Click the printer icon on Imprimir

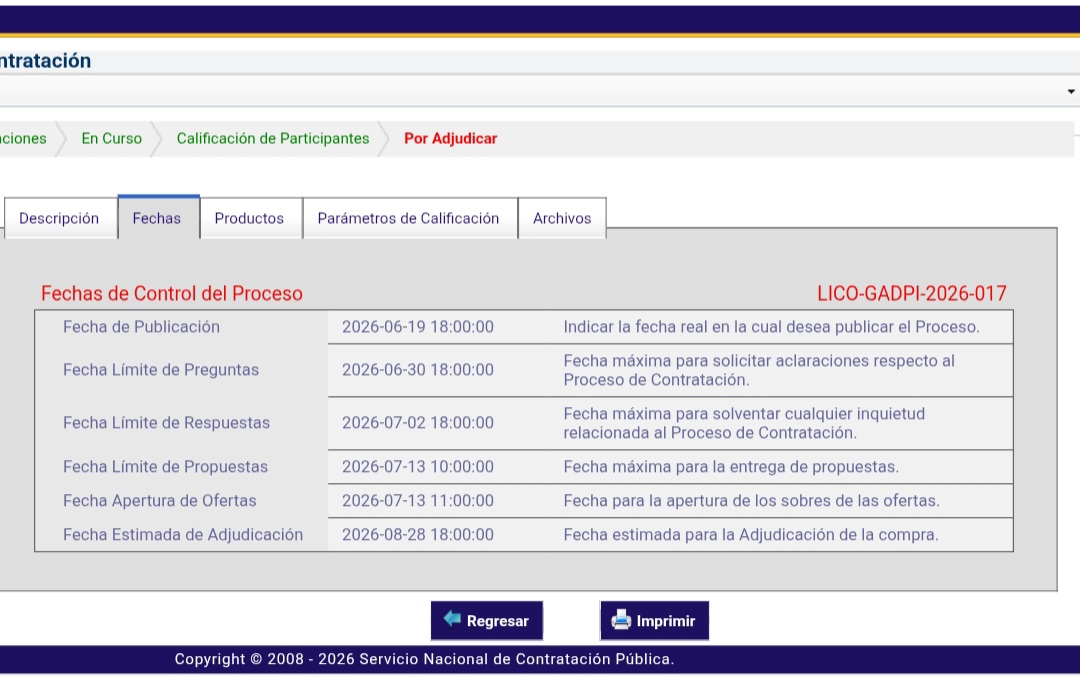pos(621,620)
